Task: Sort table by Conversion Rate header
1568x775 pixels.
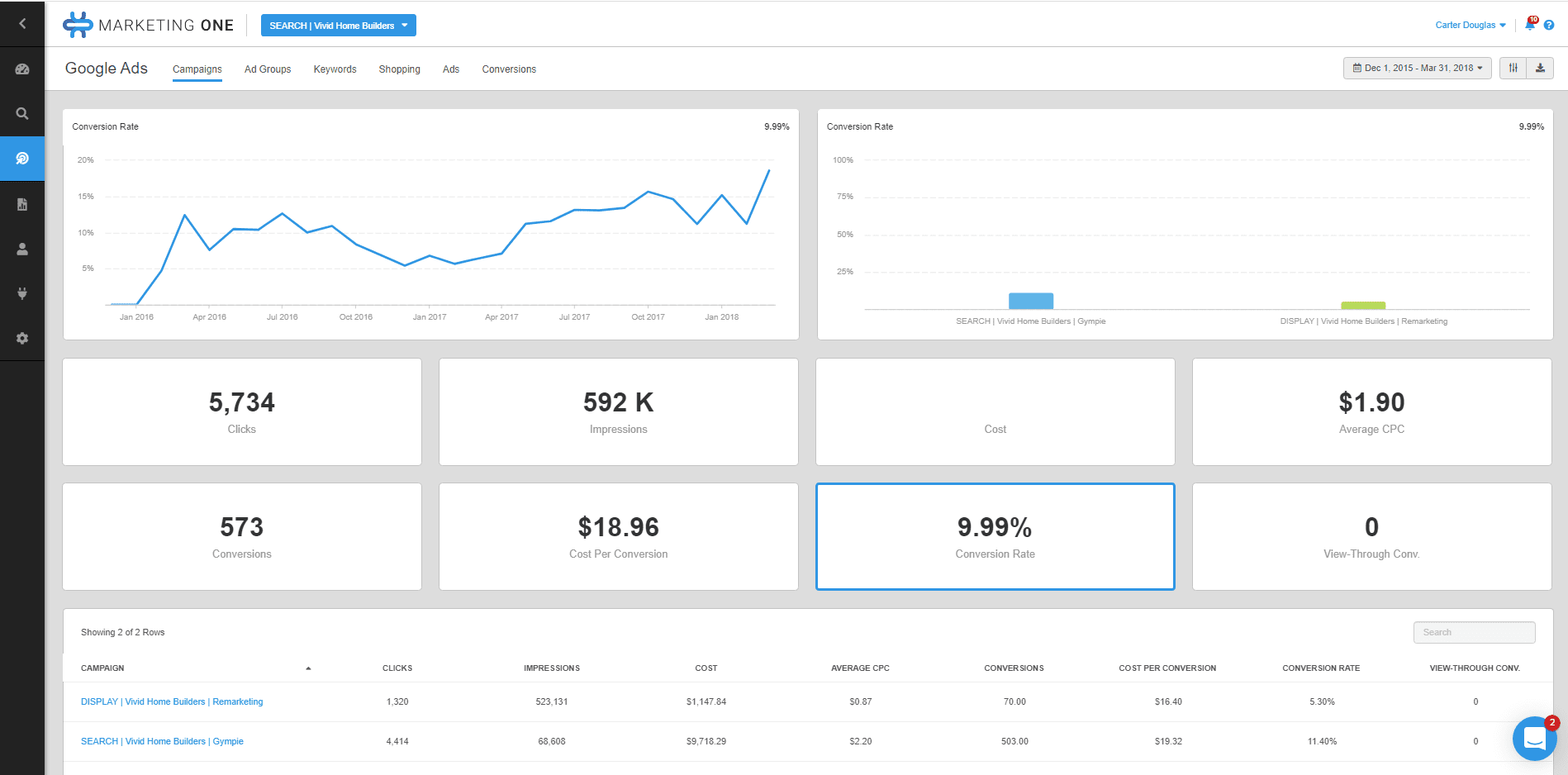Action: [1321, 668]
